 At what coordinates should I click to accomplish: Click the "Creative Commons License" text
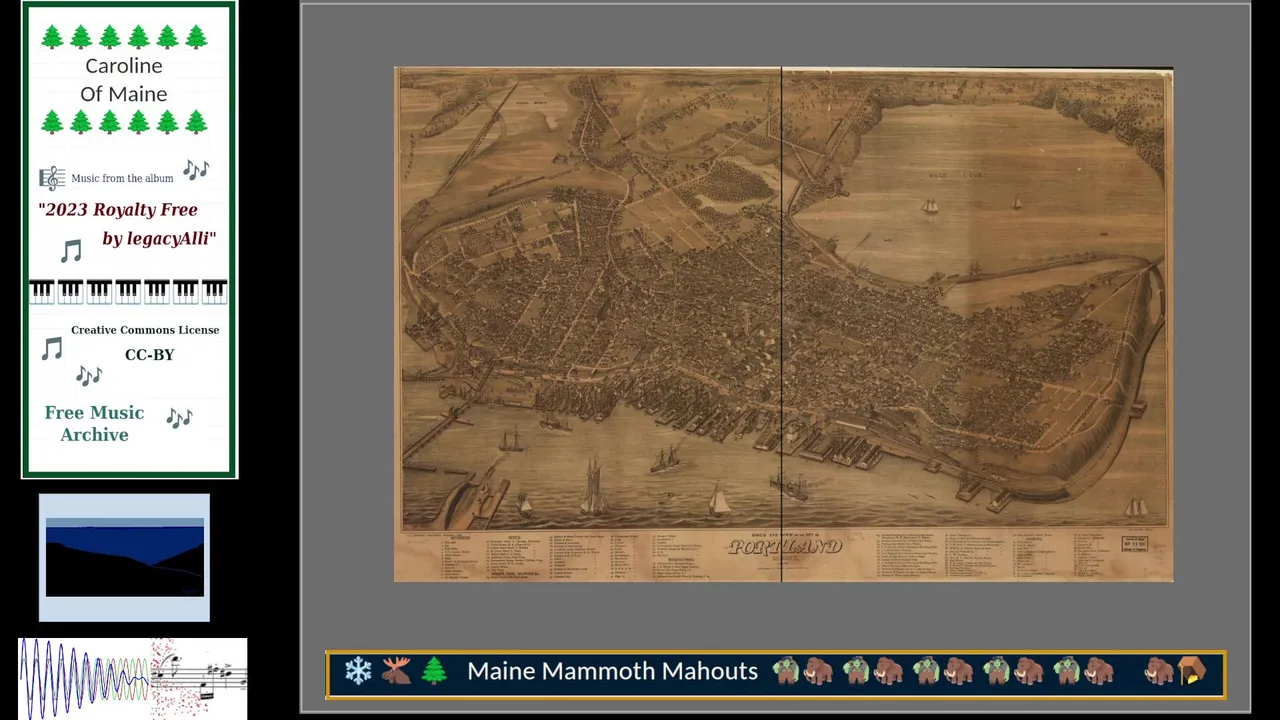[145, 330]
